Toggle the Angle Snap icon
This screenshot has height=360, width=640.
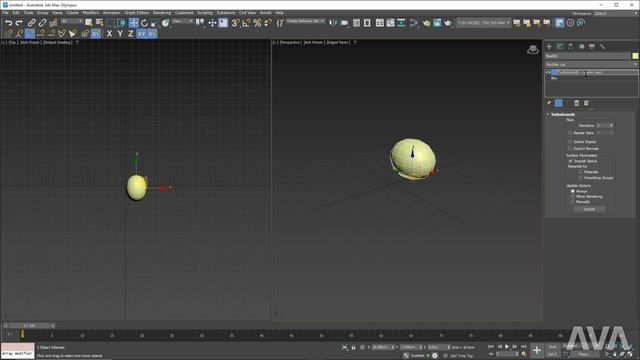click(x=246, y=23)
